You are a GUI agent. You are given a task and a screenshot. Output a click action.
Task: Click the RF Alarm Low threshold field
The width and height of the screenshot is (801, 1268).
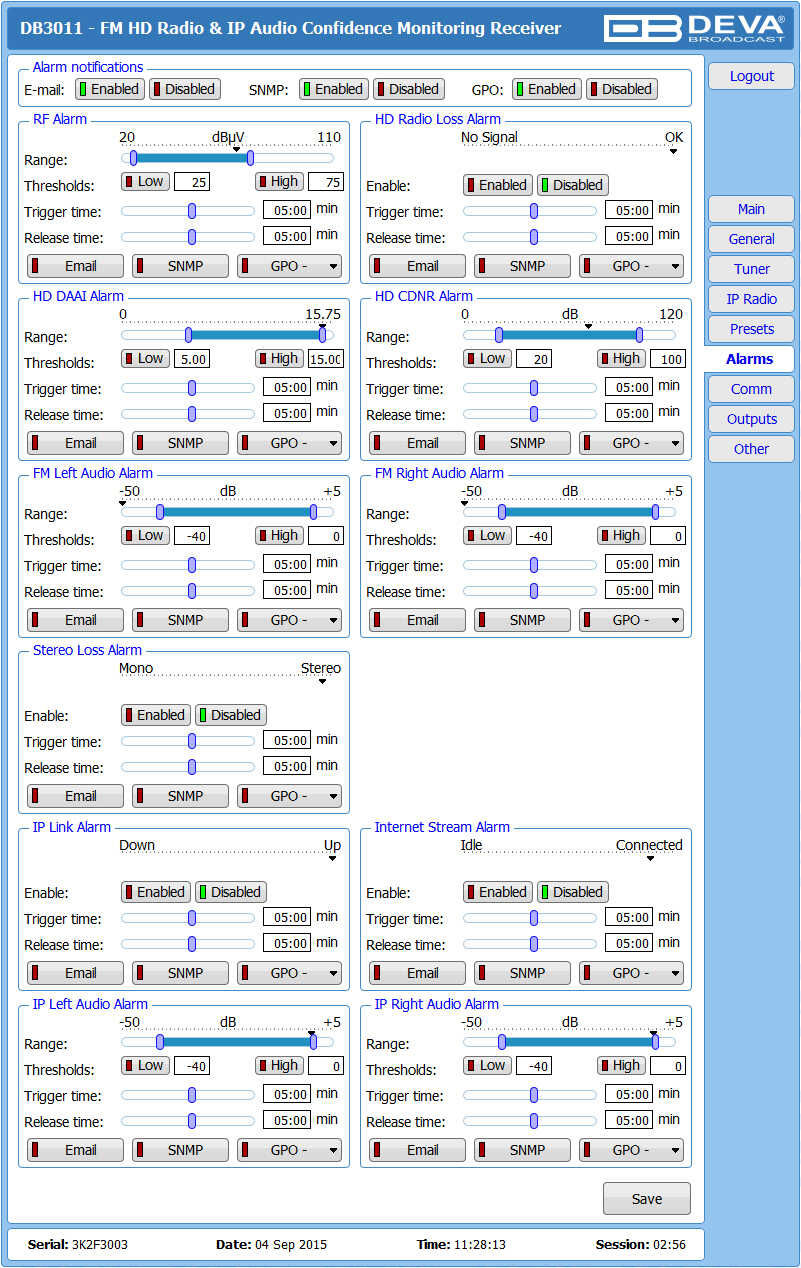coord(192,182)
